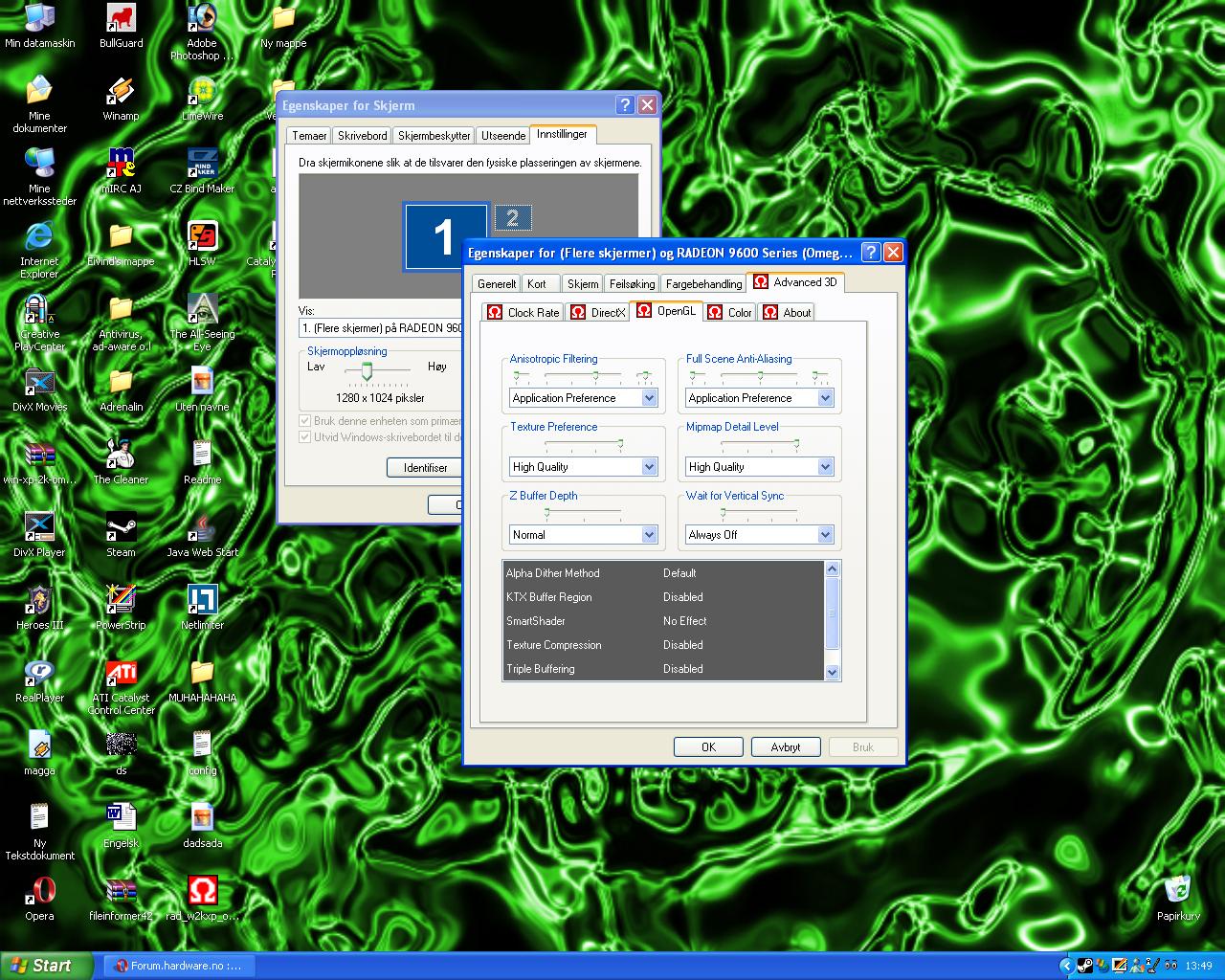Open CZ Bind Maker icon
The height and width of the screenshot is (980, 1225).
click(202, 171)
